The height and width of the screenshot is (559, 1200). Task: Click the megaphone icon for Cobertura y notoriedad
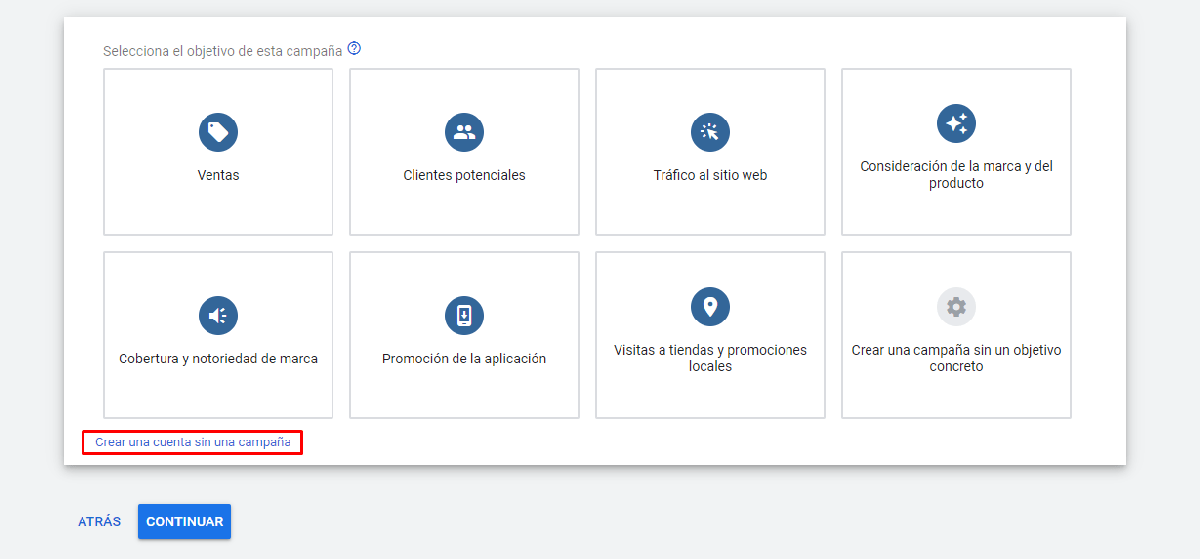[218, 316]
